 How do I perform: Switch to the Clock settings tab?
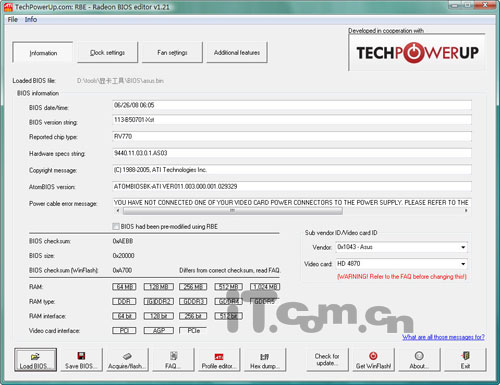tap(107, 52)
